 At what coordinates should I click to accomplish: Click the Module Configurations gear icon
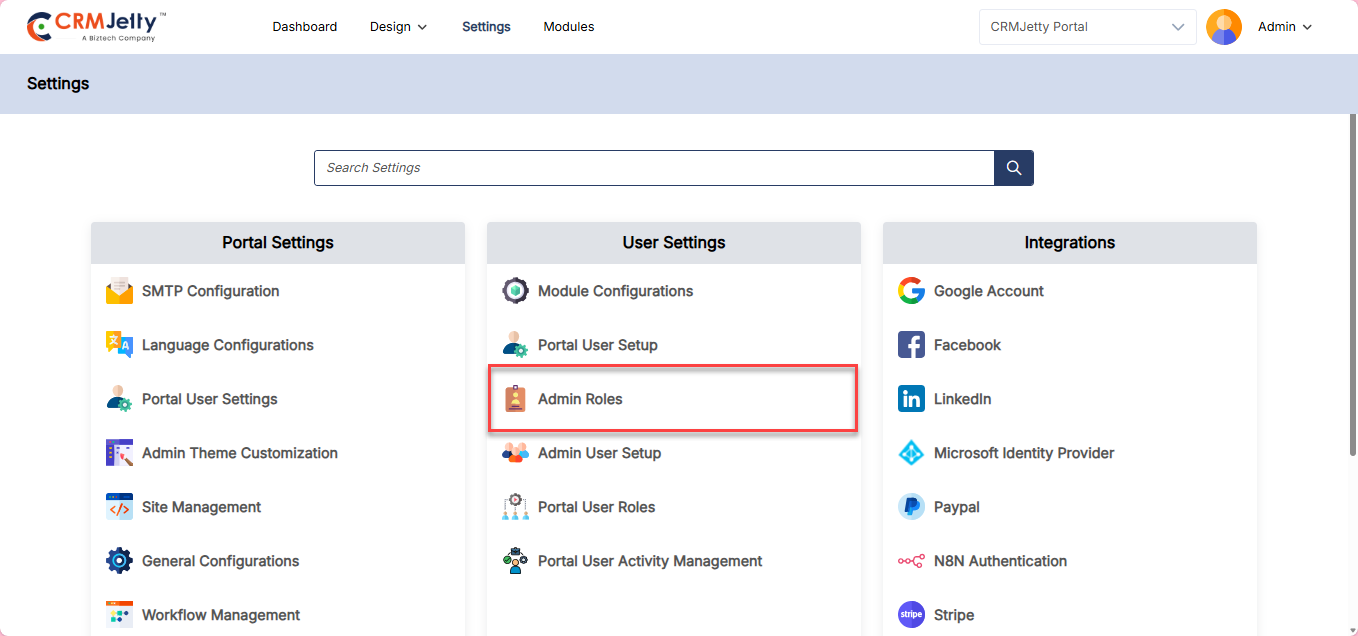[515, 291]
